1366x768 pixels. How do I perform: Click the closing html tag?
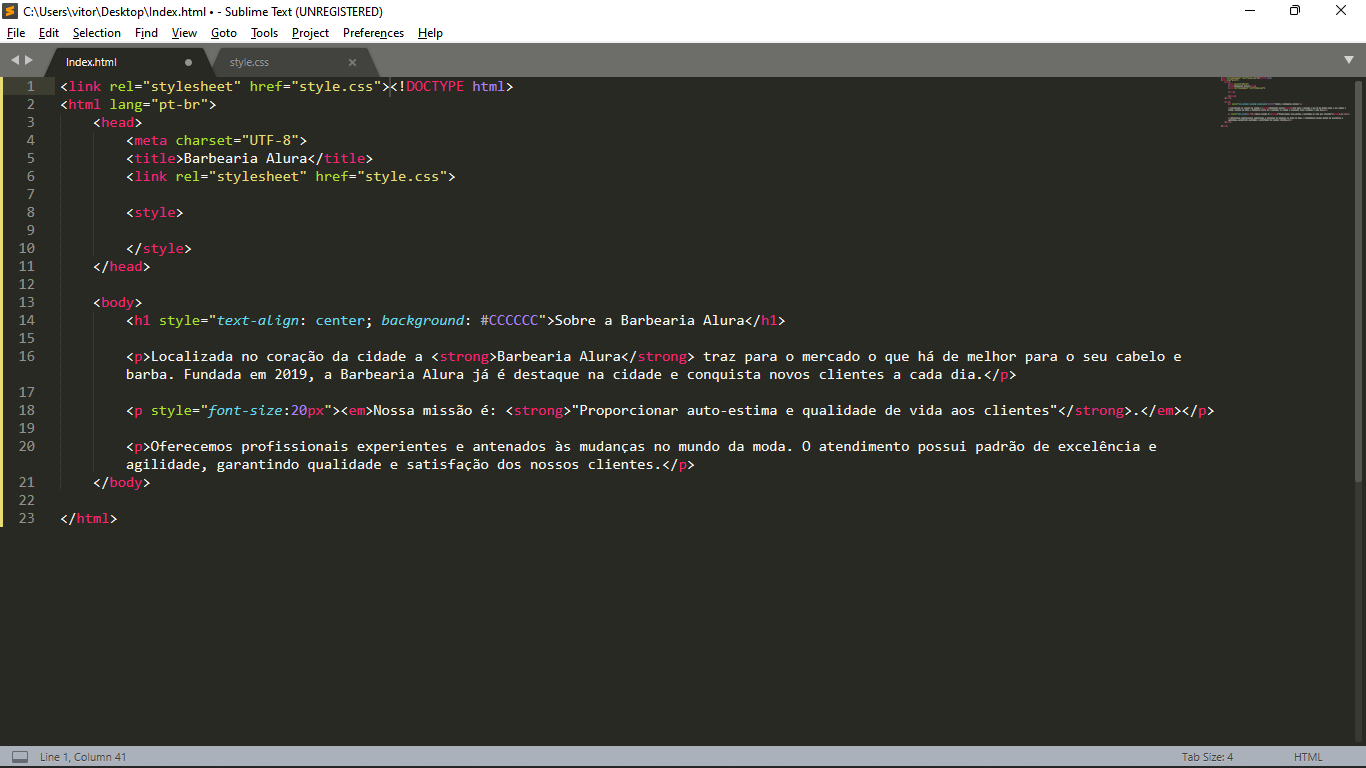coord(89,518)
